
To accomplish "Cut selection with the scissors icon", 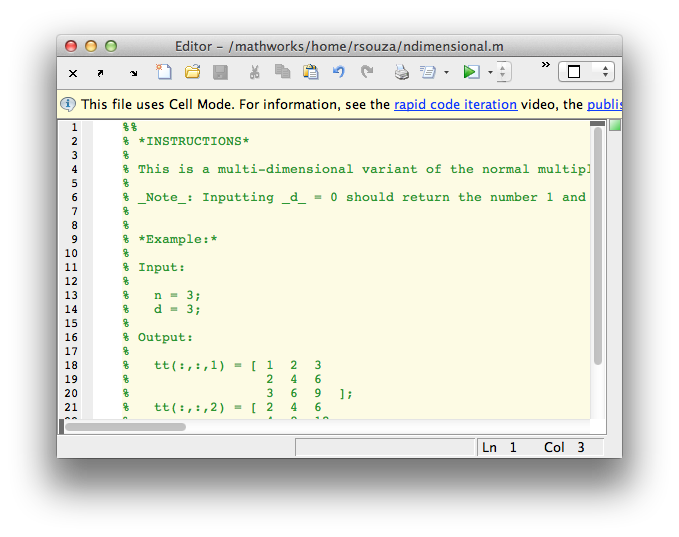I will coord(254,72).
